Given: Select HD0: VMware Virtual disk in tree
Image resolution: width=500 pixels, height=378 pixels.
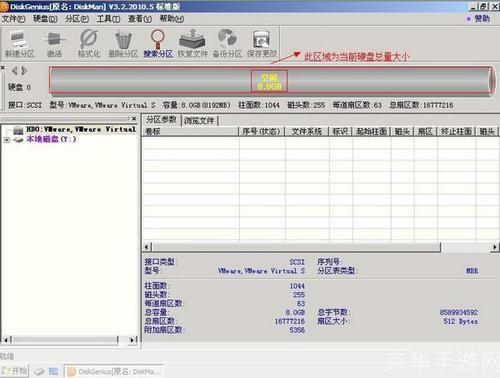Looking at the screenshot, I should [80, 129].
